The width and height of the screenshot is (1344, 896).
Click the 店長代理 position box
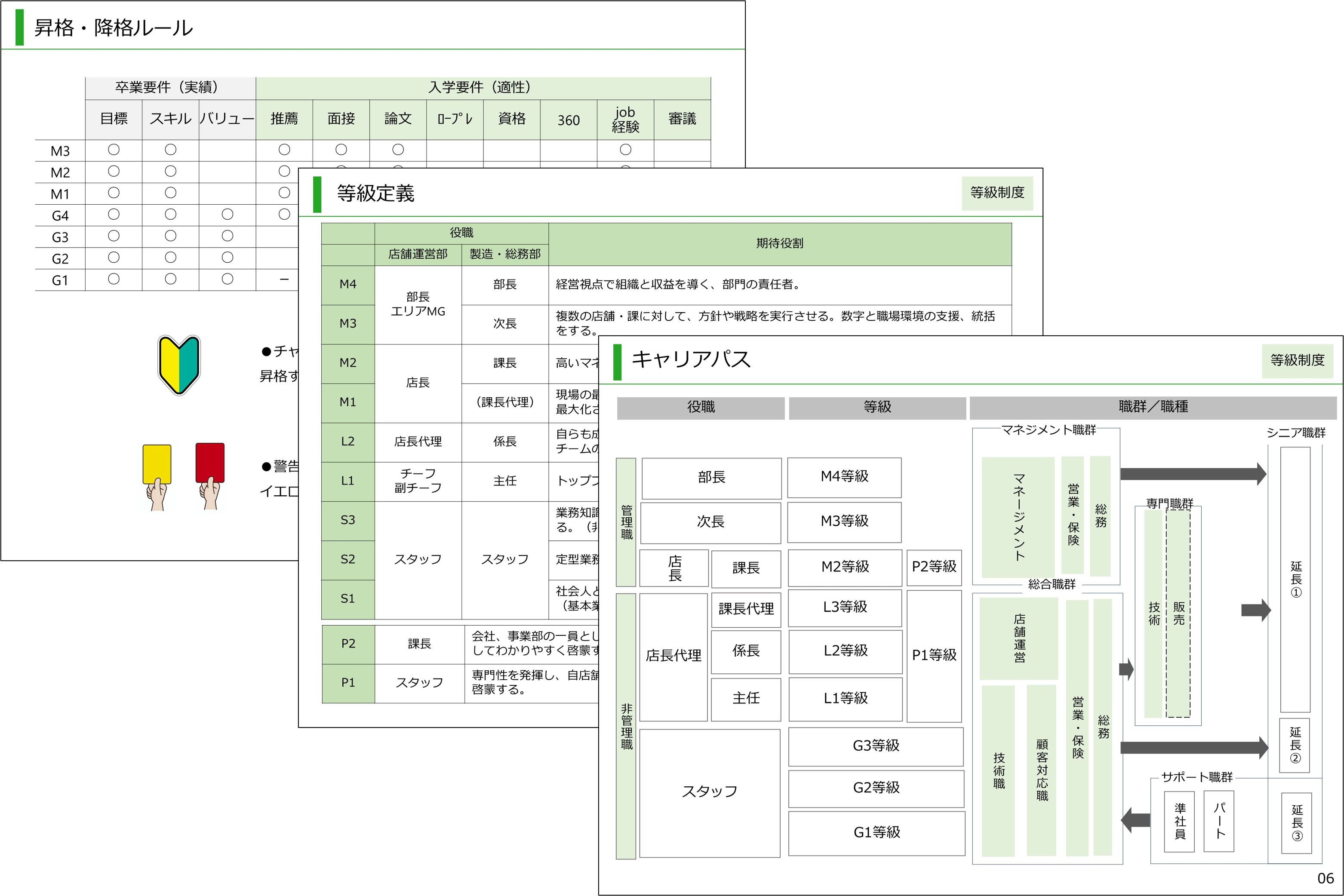click(x=673, y=656)
